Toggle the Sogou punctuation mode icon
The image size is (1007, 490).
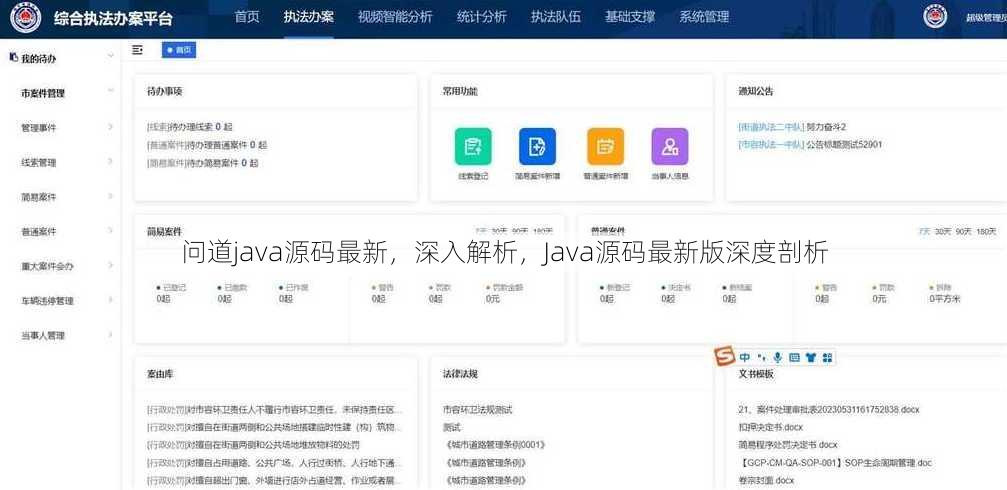(x=762, y=357)
